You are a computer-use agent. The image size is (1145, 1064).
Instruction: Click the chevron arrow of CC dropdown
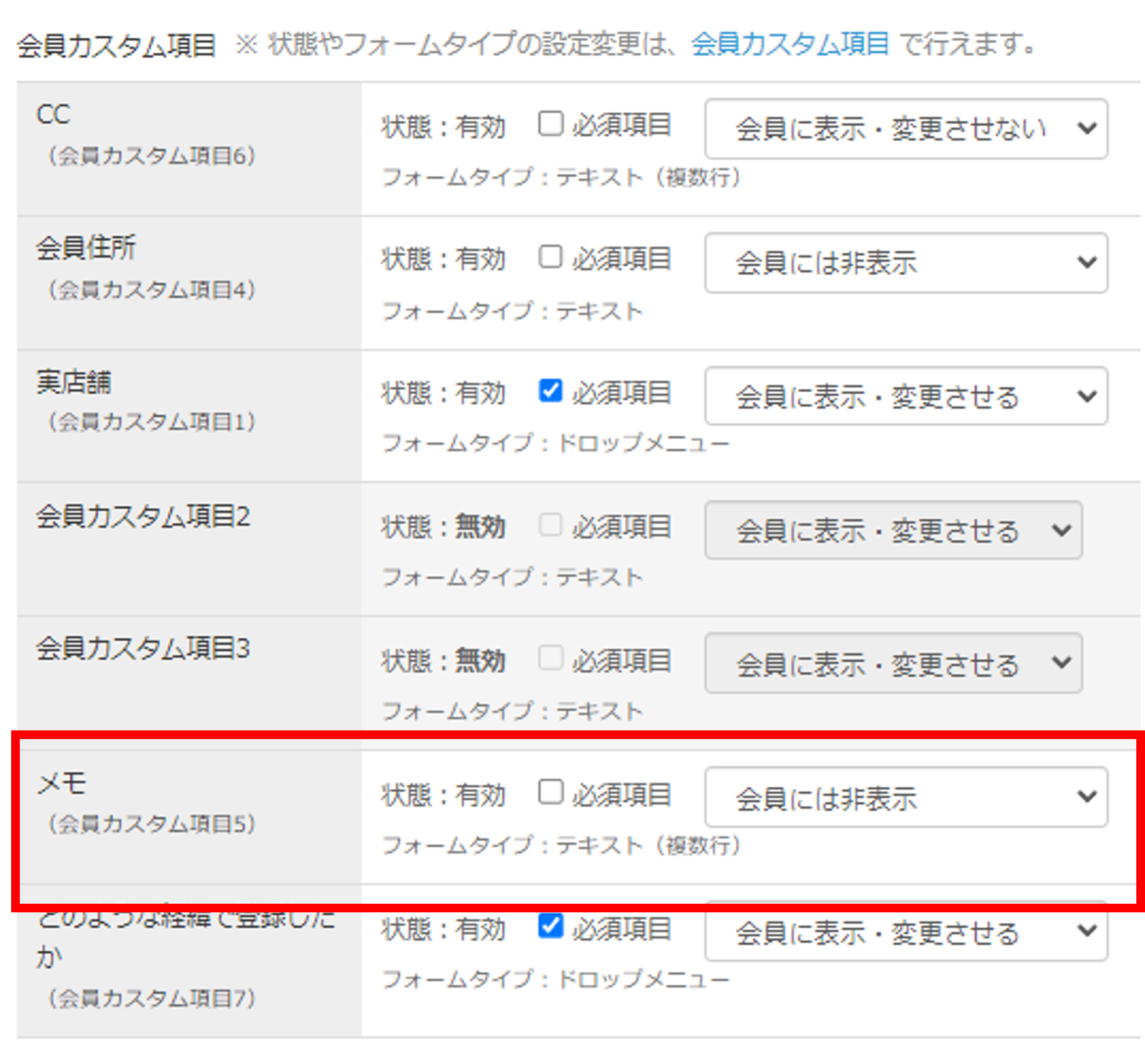pos(1087,129)
